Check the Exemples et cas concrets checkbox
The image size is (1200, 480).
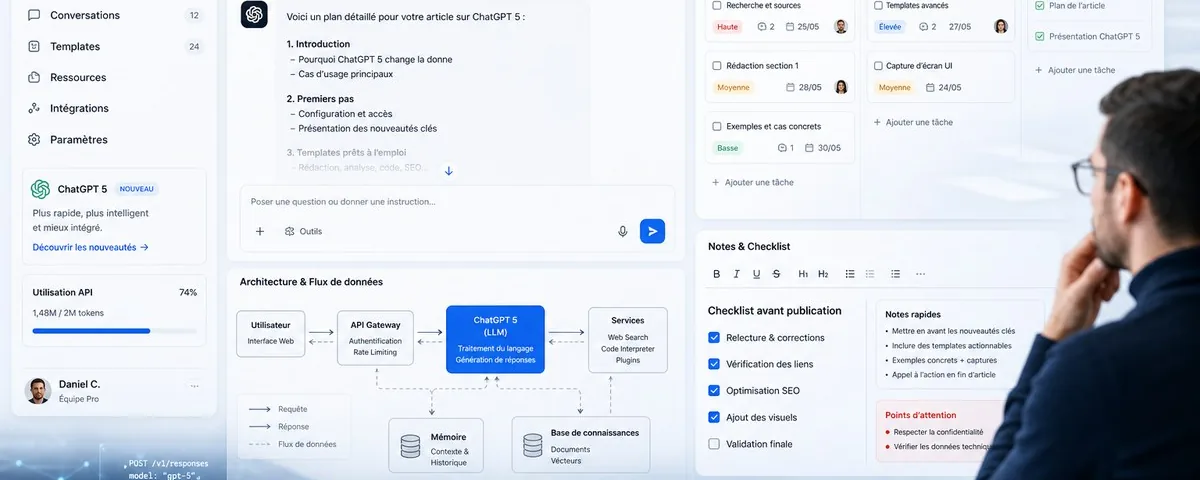[717, 127]
